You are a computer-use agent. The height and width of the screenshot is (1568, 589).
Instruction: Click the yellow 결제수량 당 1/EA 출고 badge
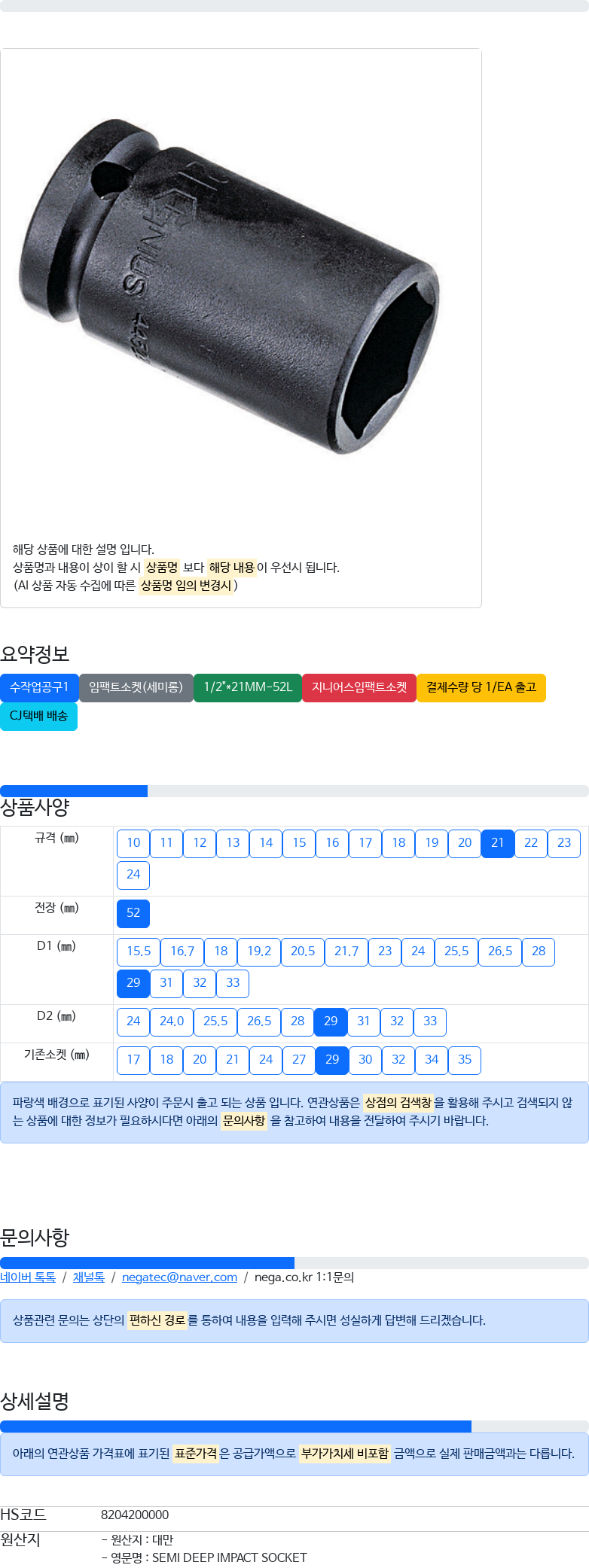tap(481, 687)
